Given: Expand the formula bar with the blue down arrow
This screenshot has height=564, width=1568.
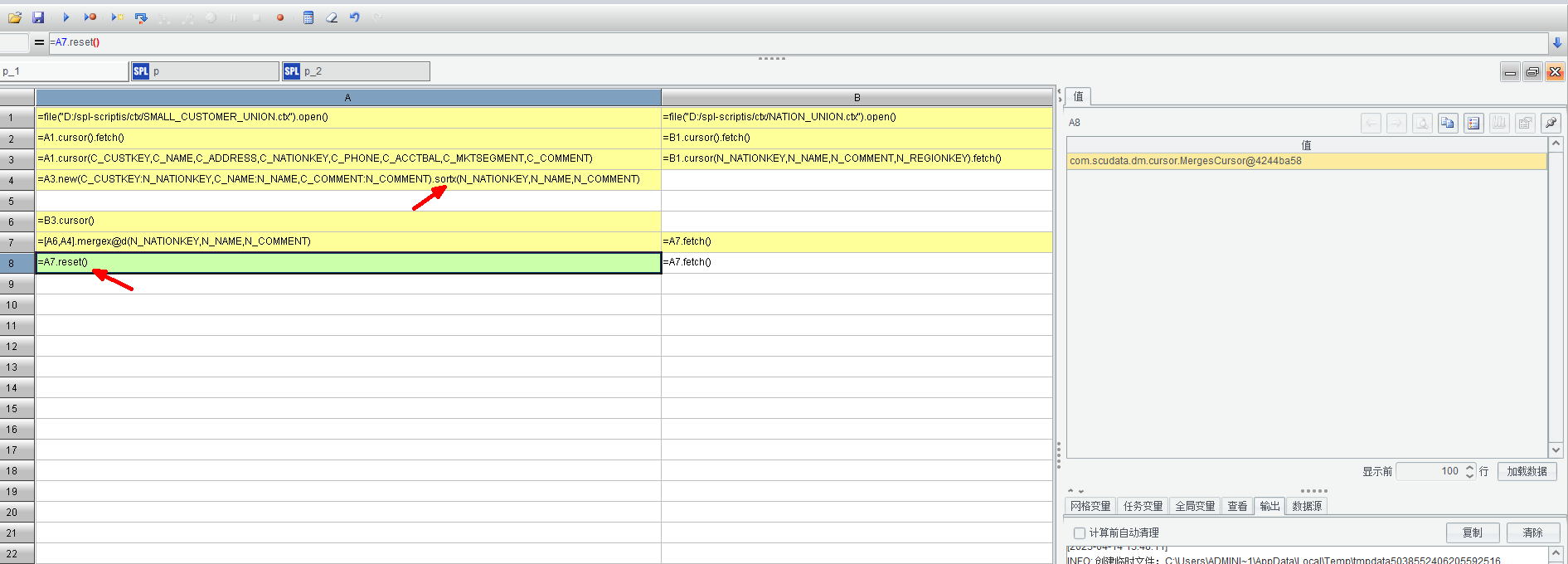Looking at the screenshot, I should [x=1557, y=43].
